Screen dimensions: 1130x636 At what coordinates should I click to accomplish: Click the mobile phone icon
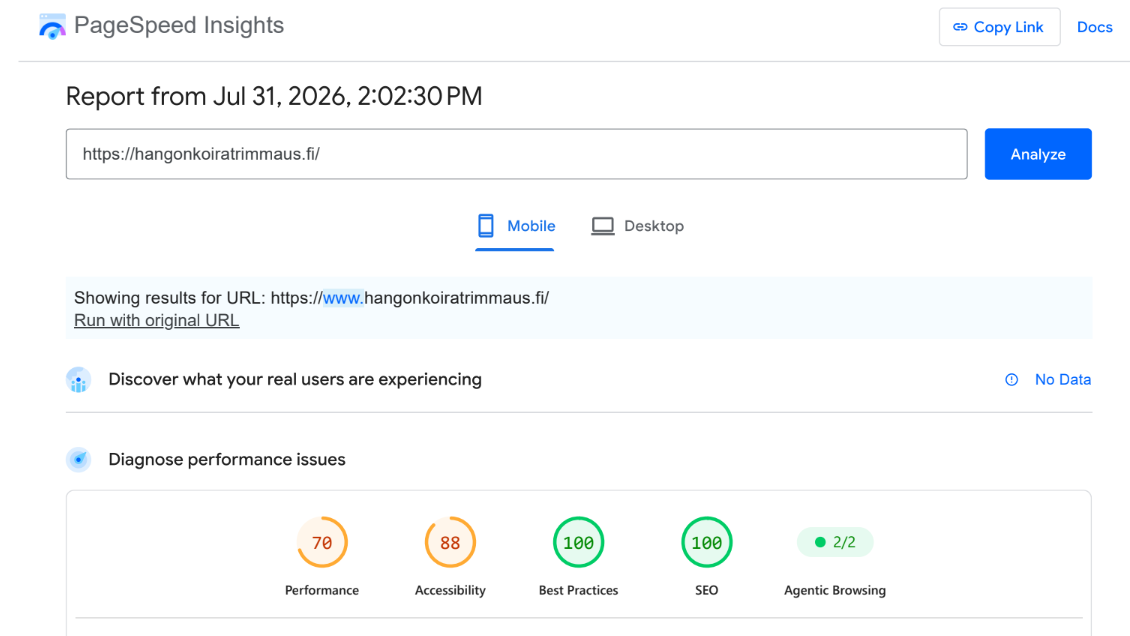[x=486, y=225]
